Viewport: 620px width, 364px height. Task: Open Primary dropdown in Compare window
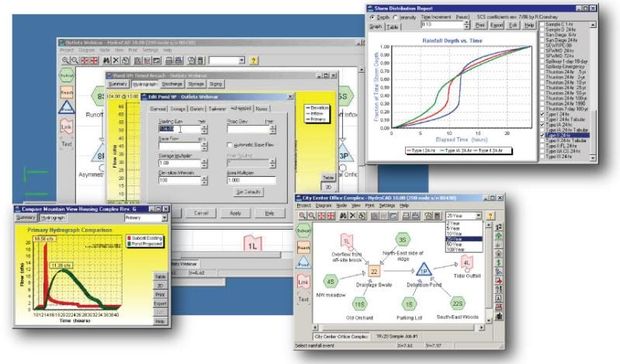(x=164, y=218)
